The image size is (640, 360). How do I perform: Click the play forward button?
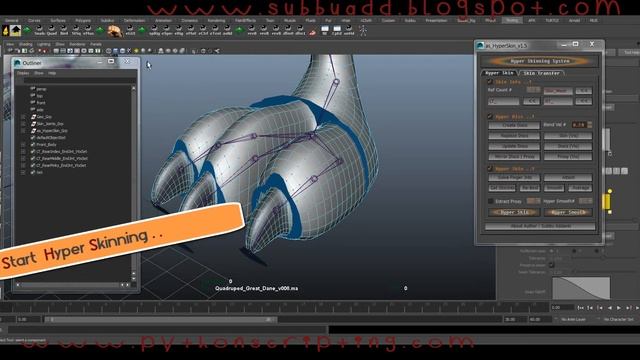point(619,308)
